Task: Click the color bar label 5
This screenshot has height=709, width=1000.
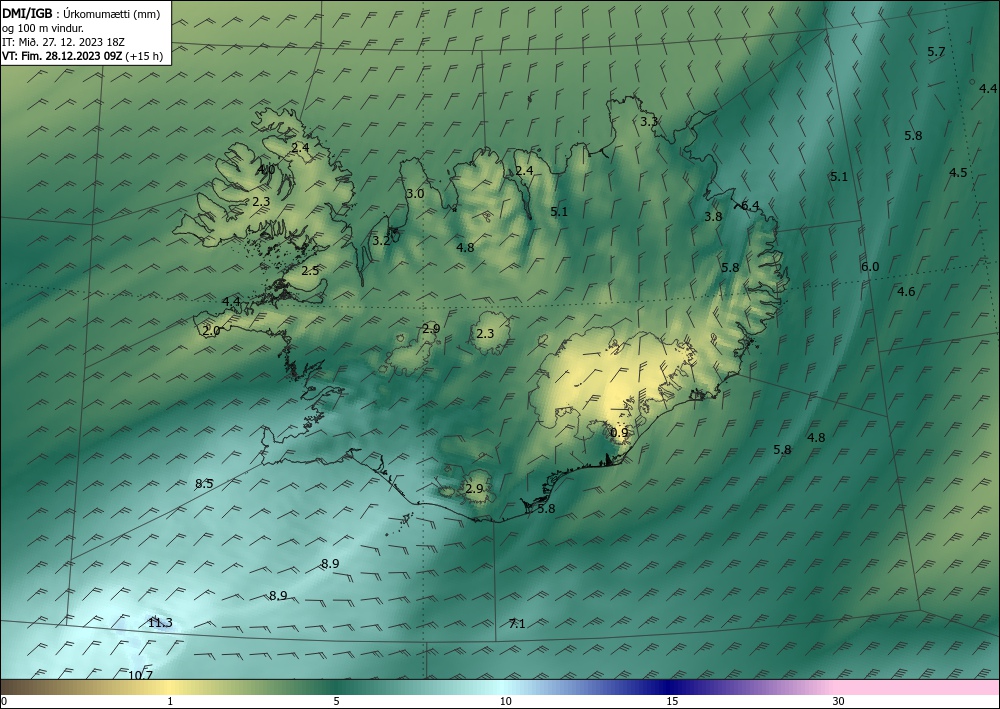Action: [336, 701]
